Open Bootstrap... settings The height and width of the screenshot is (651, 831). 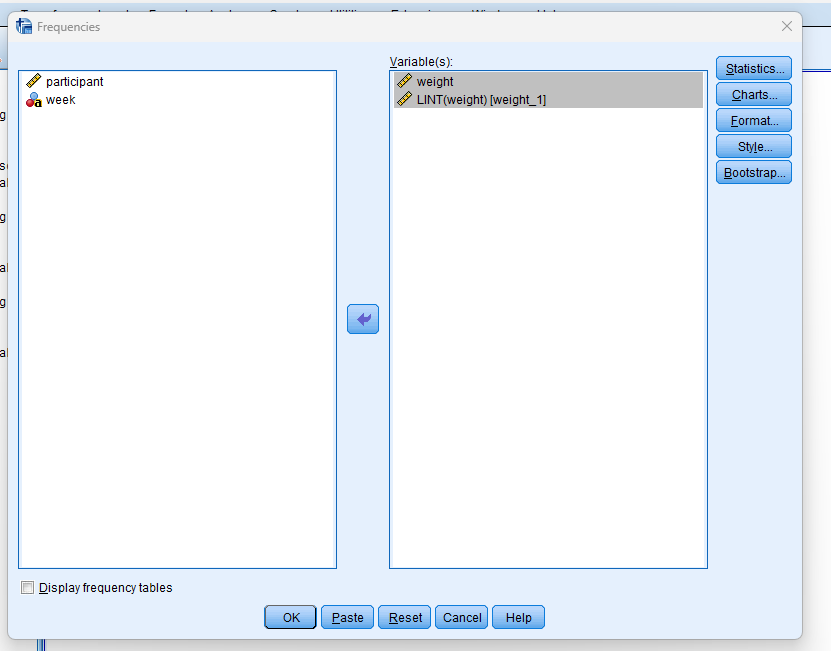click(x=753, y=173)
